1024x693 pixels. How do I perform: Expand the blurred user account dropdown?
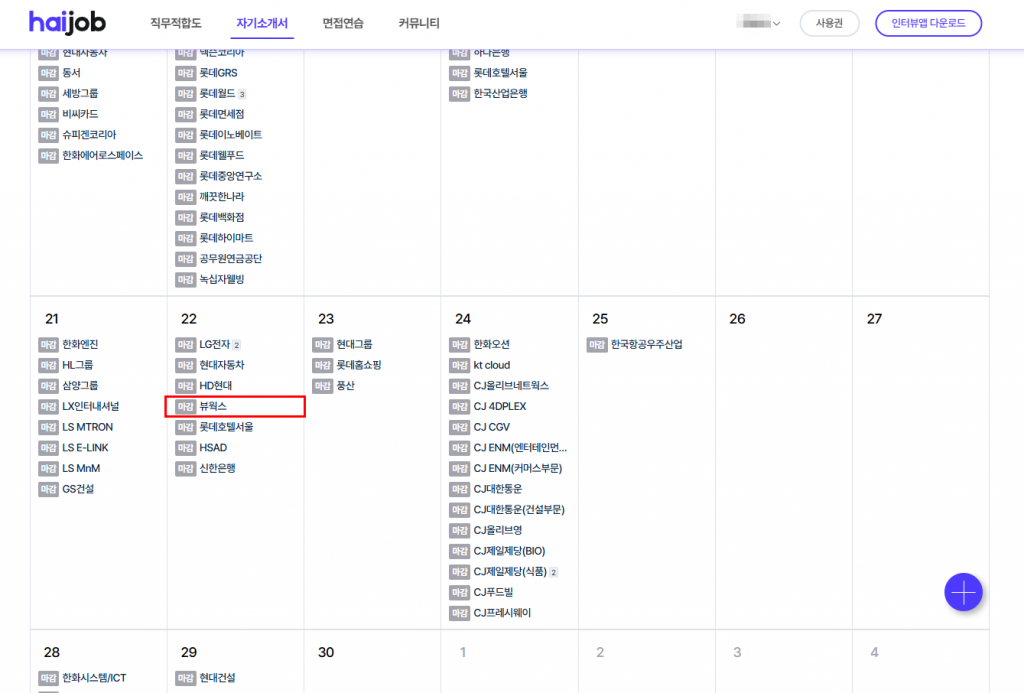tap(758, 23)
